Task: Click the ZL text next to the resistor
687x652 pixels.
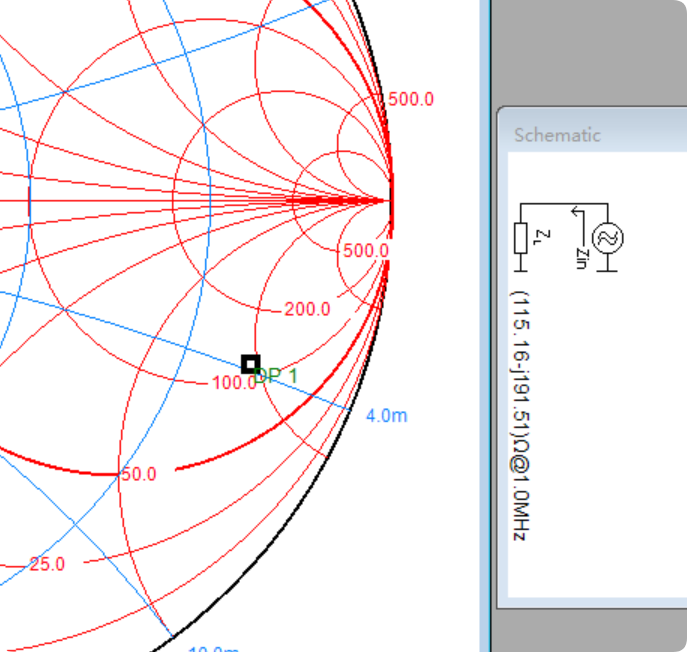Action: click(541, 236)
